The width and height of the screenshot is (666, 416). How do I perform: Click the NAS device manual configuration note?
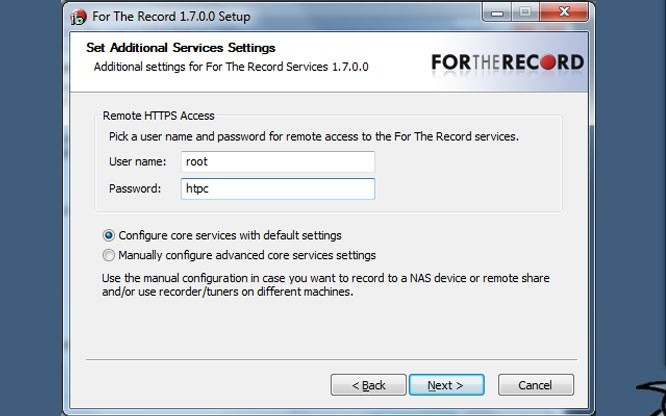[x=326, y=285]
